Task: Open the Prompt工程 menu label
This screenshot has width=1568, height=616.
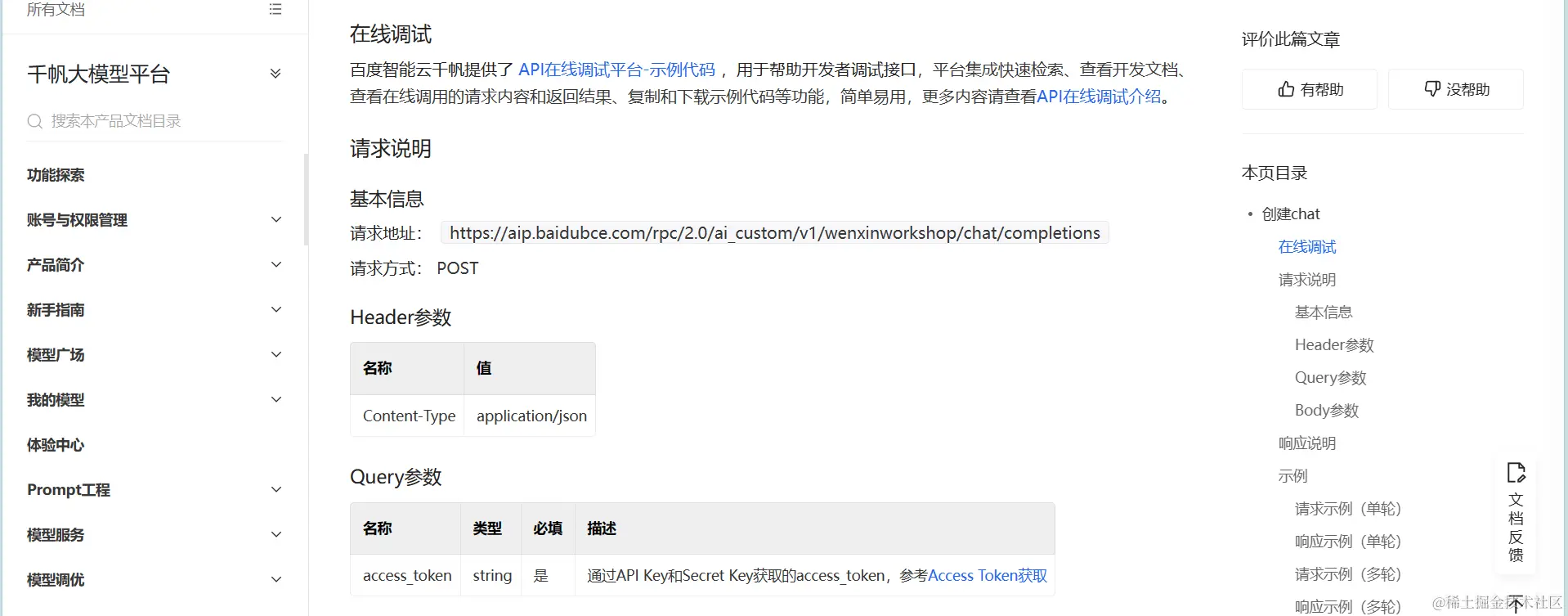Action: [69, 490]
